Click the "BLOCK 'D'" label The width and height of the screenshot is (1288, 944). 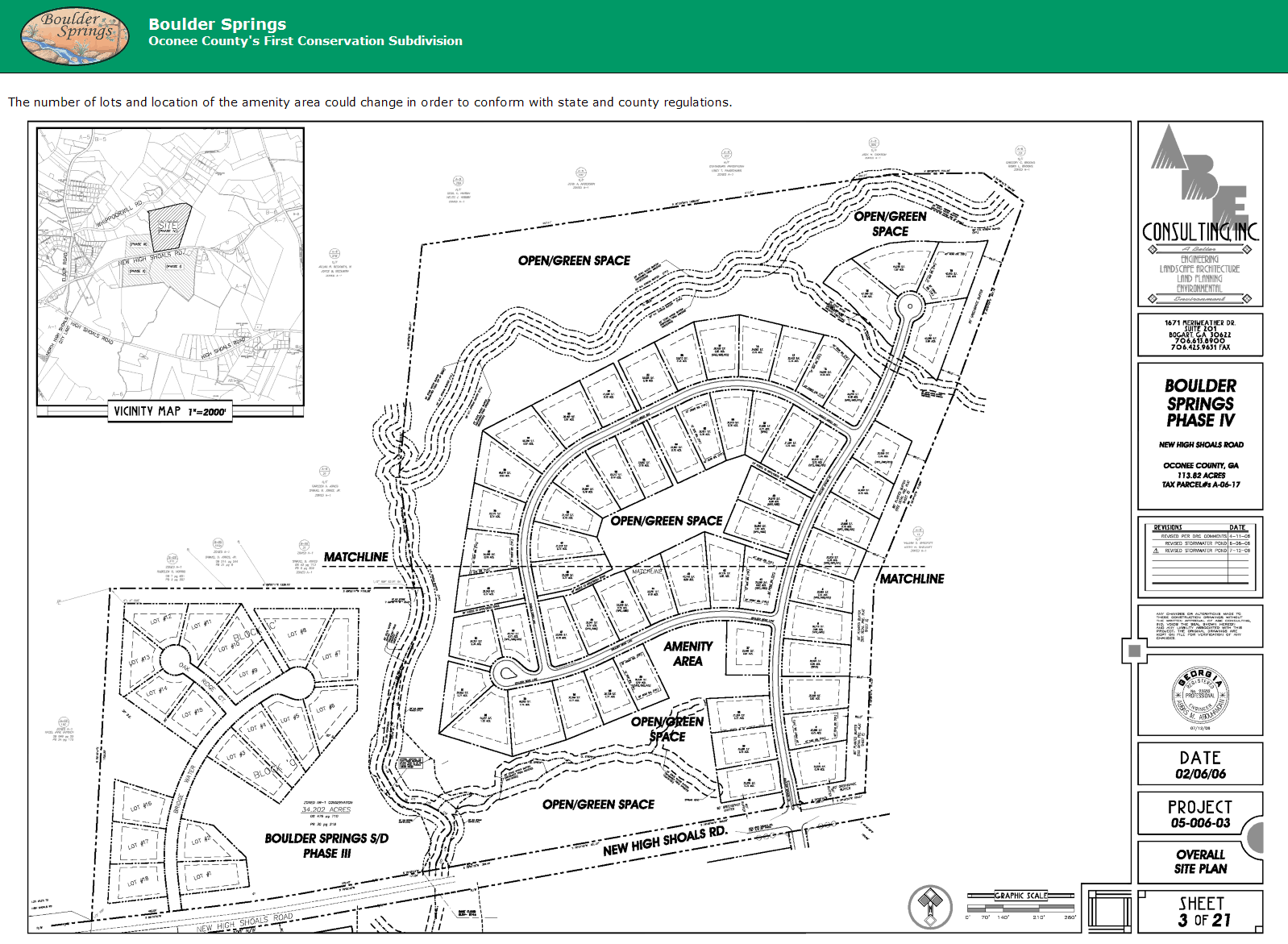[275, 767]
